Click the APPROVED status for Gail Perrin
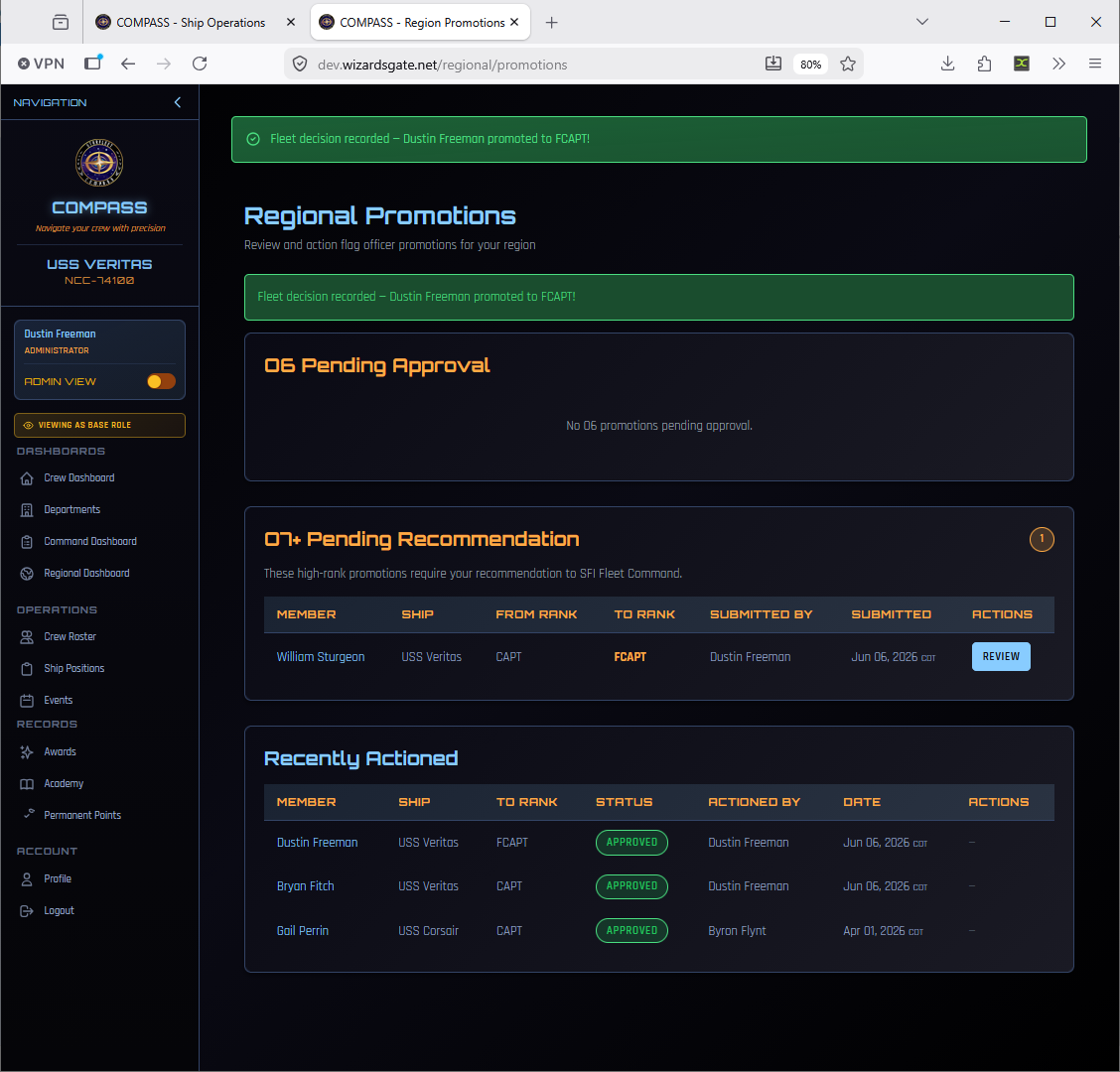 tap(631, 931)
